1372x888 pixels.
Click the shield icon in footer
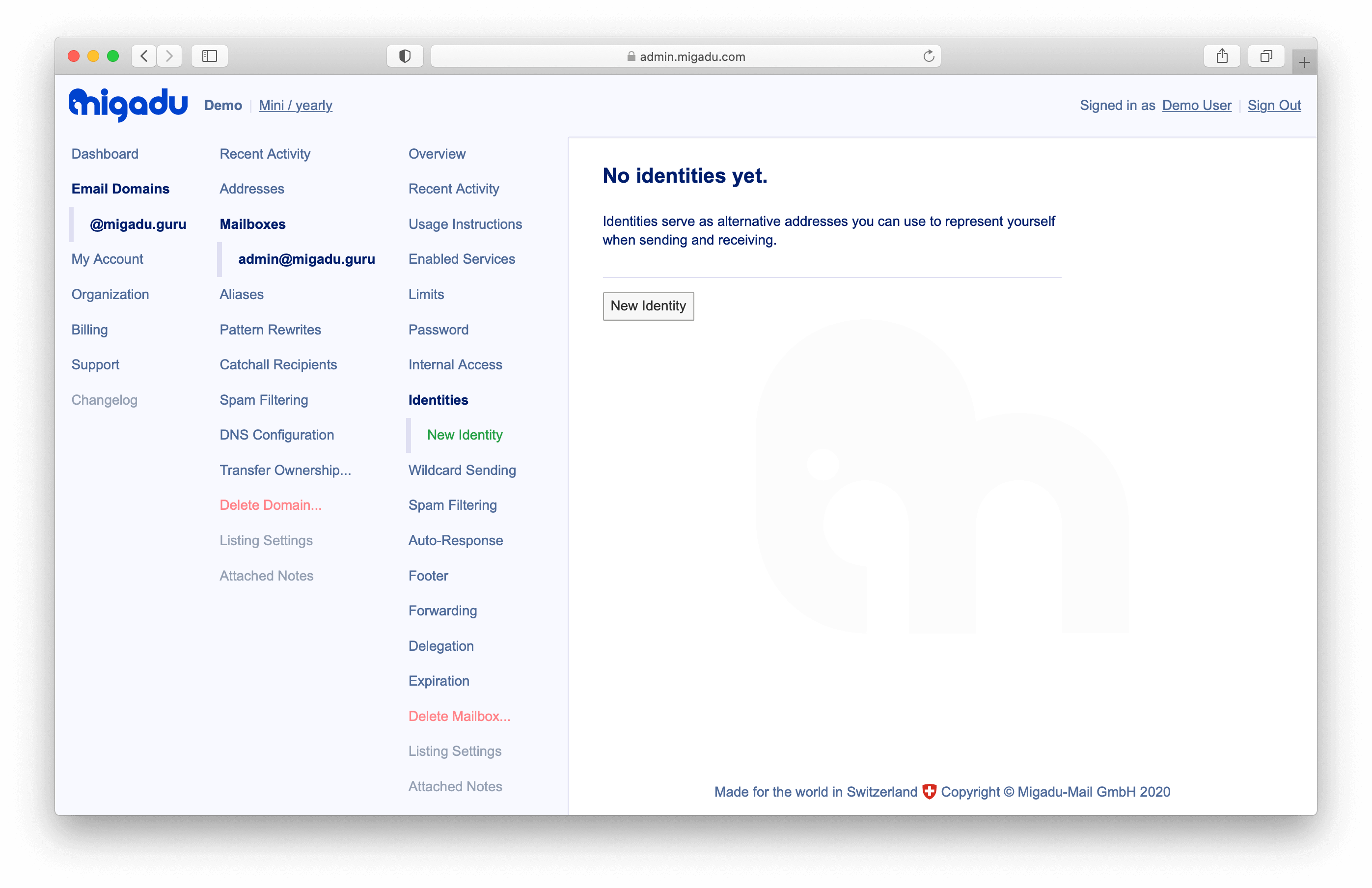(928, 791)
